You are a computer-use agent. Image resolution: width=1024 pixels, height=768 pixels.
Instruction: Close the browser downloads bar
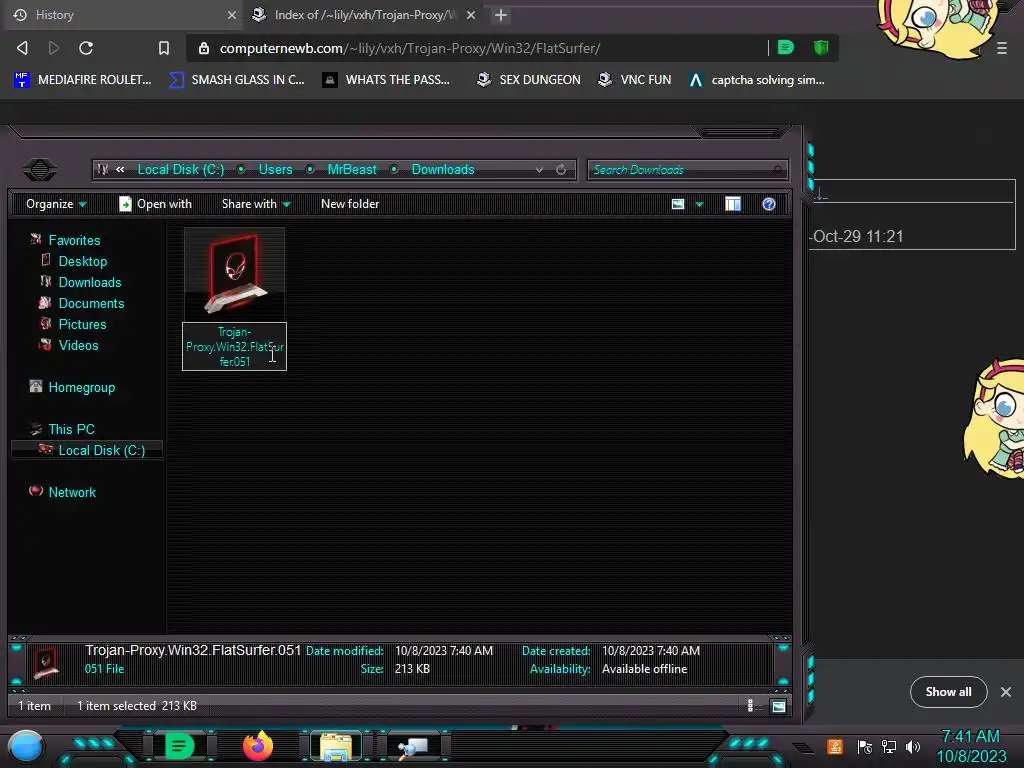coord(1006,692)
